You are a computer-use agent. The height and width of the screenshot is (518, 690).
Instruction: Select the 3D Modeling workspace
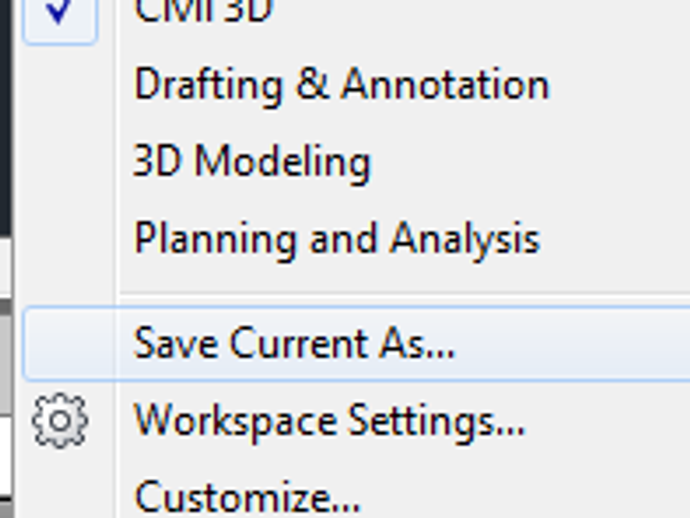coord(252,161)
